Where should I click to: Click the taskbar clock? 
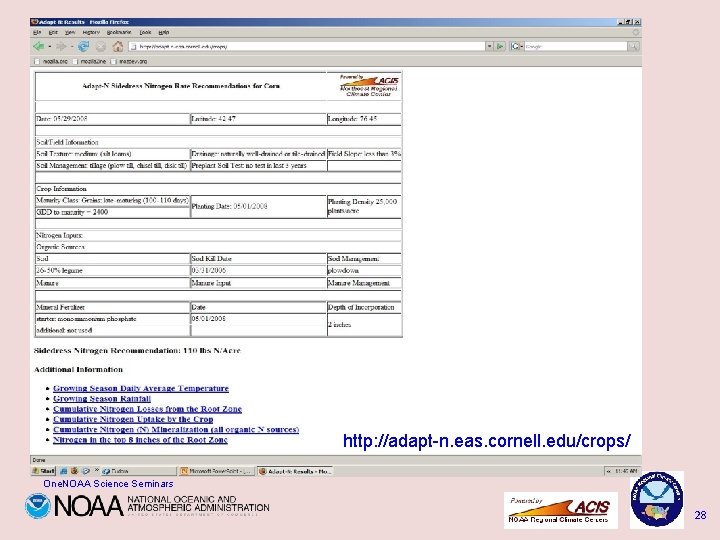(x=626, y=471)
